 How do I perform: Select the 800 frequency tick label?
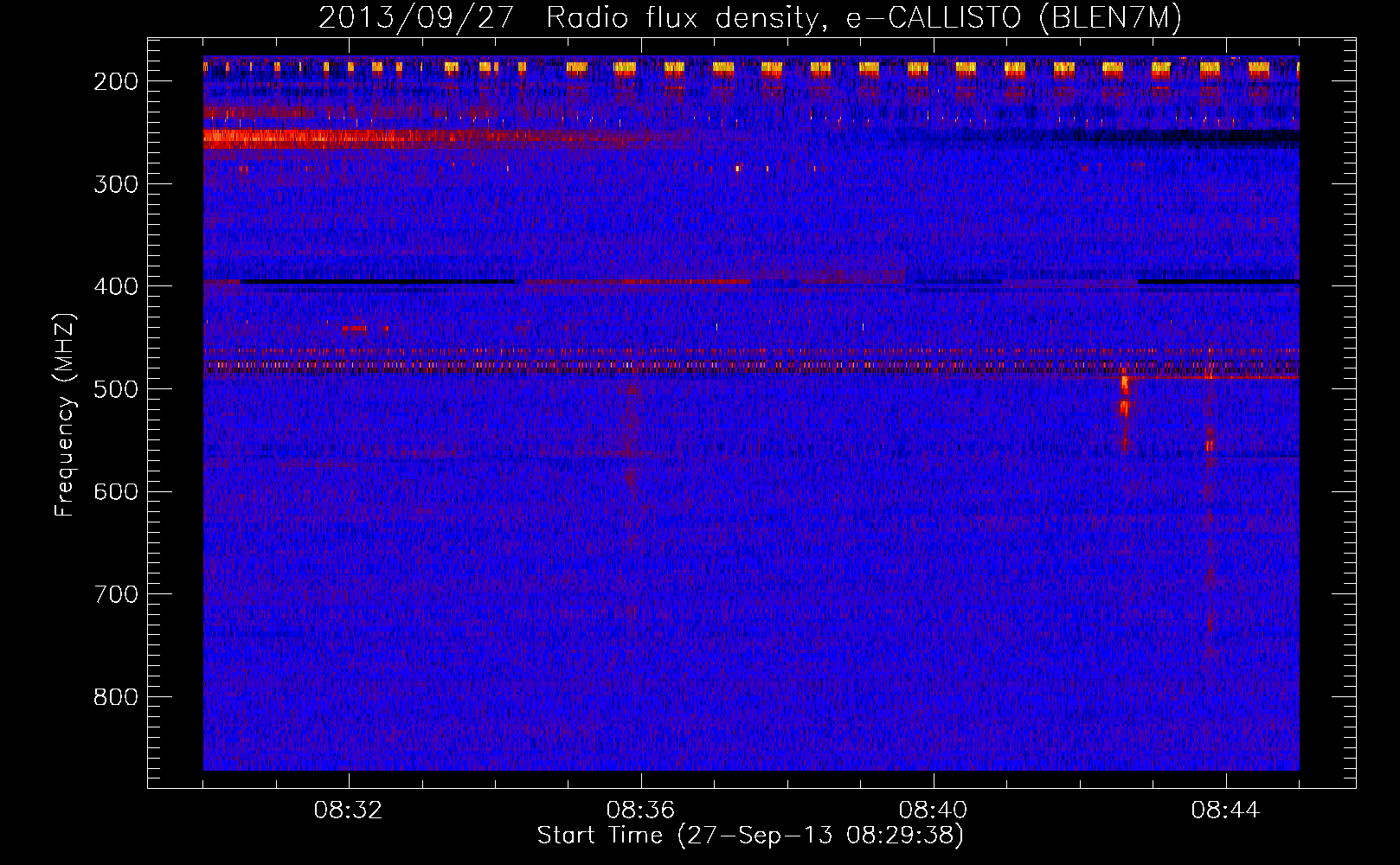click(x=115, y=697)
